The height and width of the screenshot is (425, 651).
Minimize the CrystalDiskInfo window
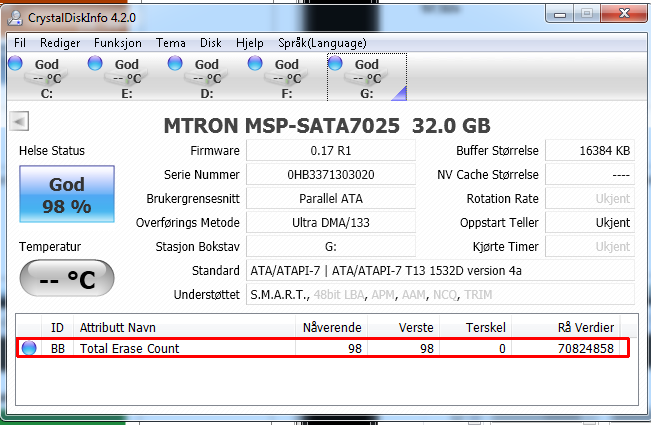[560, 14]
